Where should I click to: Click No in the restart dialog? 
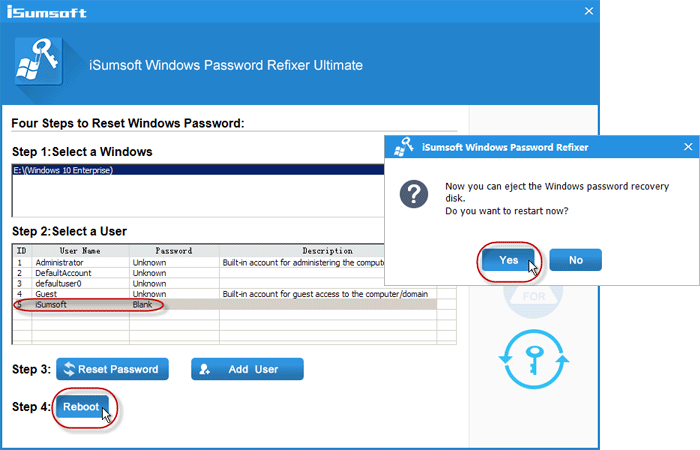[575, 260]
